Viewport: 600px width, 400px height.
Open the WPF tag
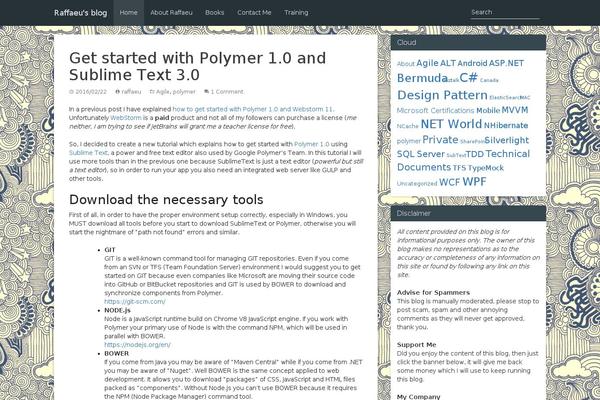[474, 182]
